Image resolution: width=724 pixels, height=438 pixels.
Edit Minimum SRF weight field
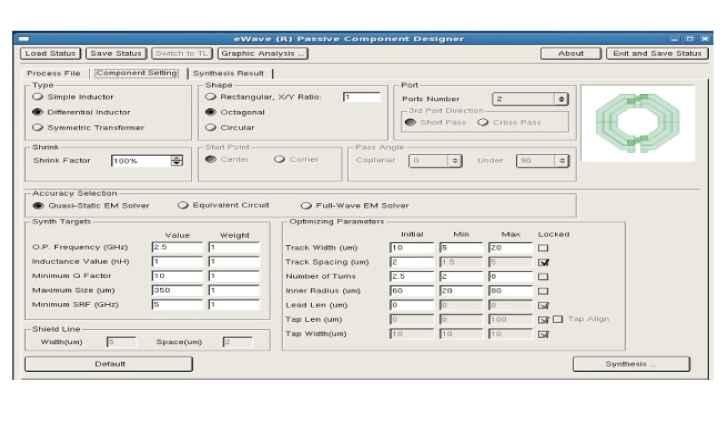click(x=234, y=305)
